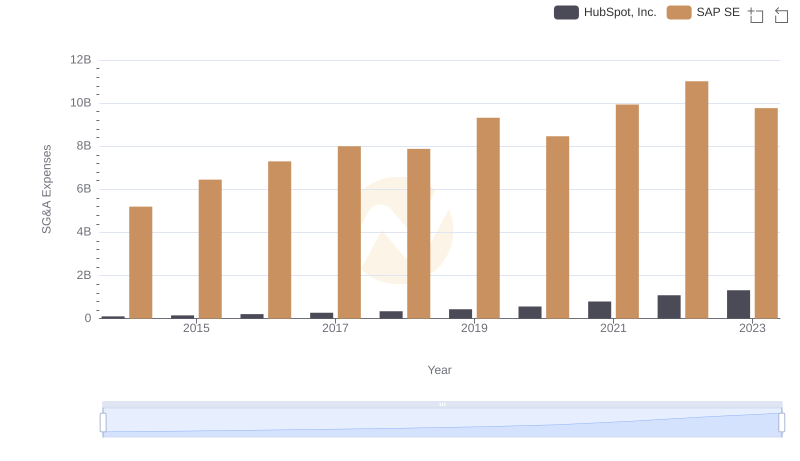
Task: Click the SG&A Expenses axis title
Action: tap(46, 189)
